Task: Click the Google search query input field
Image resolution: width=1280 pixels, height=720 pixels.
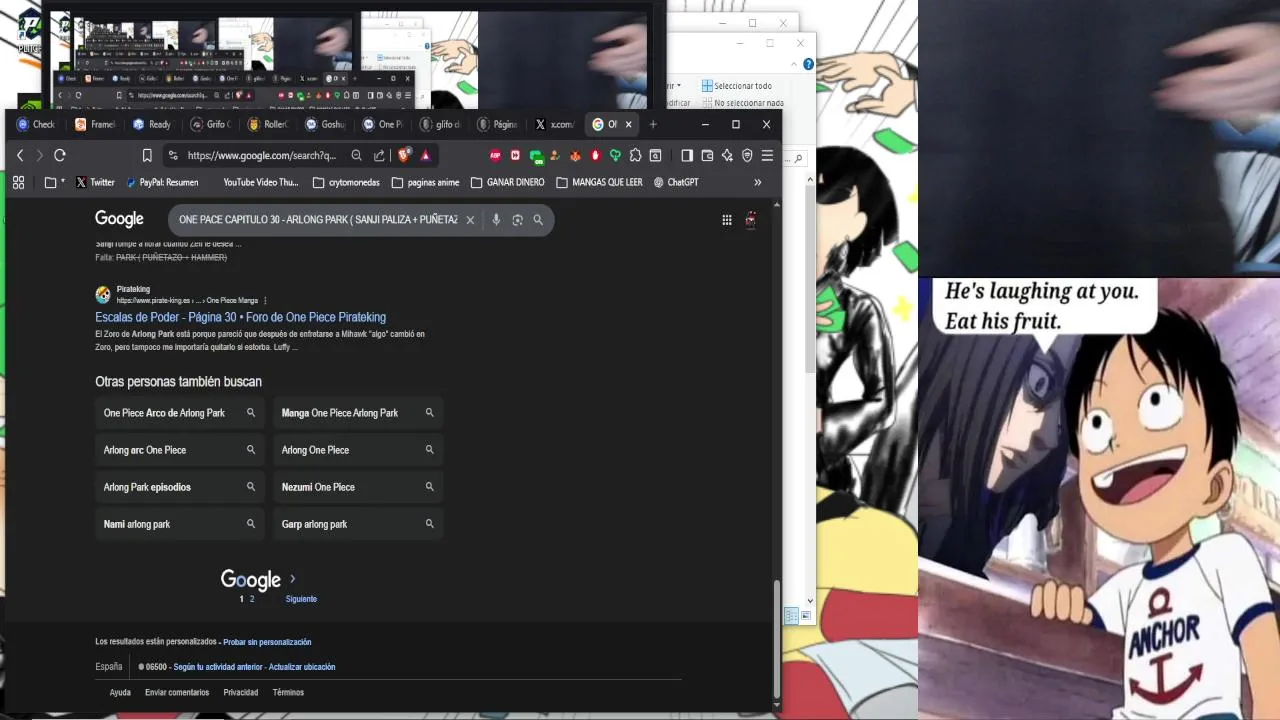Action: coord(318,220)
